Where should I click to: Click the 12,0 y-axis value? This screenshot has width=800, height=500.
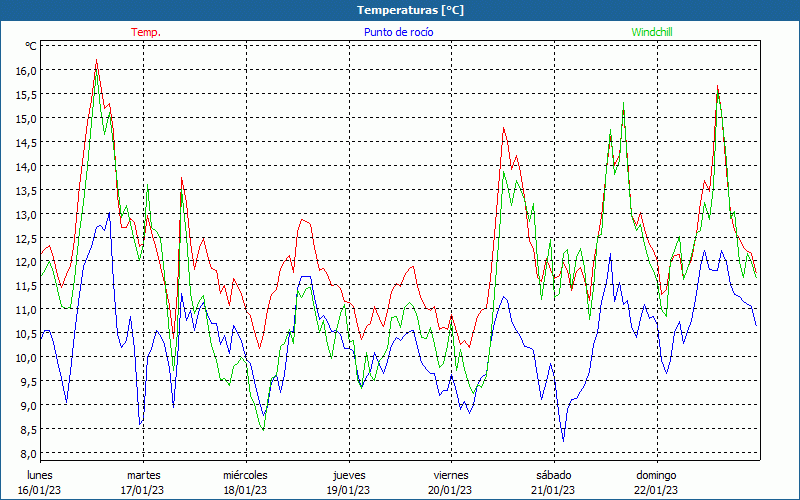click(26, 262)
